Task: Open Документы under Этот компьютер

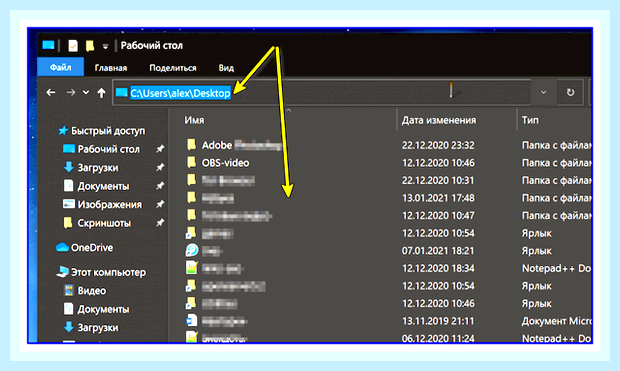Action: 103,309
